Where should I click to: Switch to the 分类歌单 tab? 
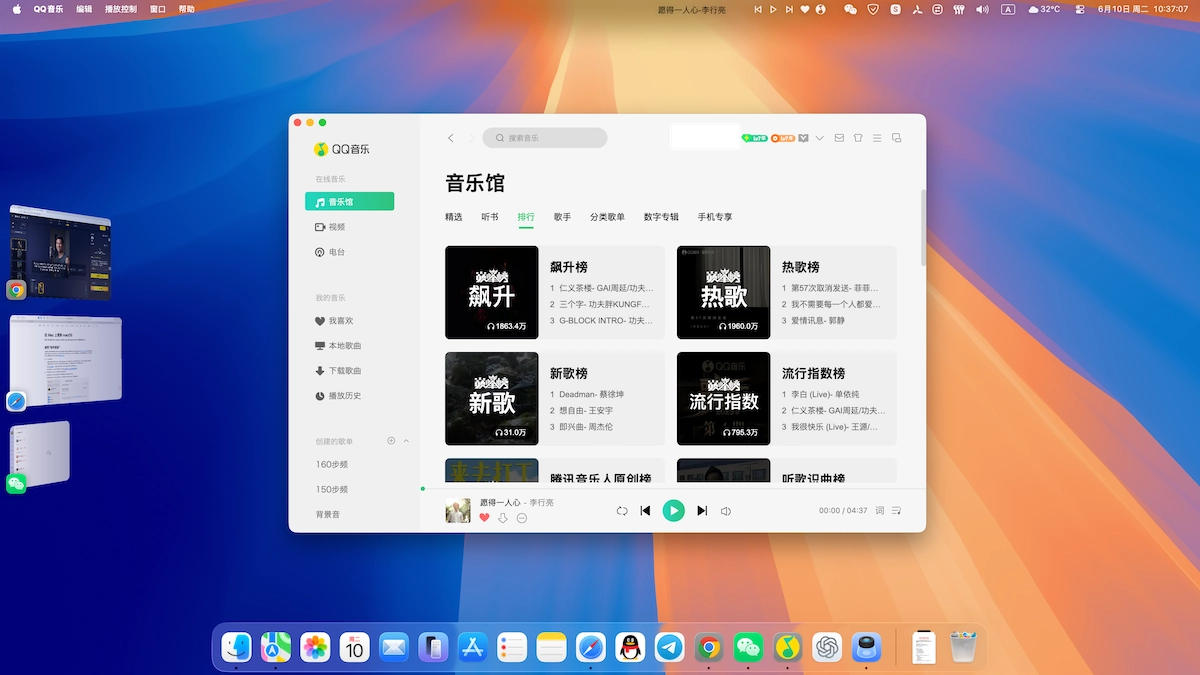pos(607,217)
